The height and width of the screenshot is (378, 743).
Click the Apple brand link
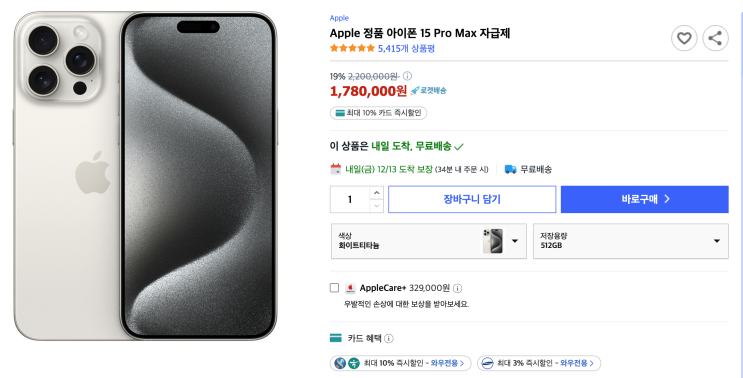coord(339,18)
